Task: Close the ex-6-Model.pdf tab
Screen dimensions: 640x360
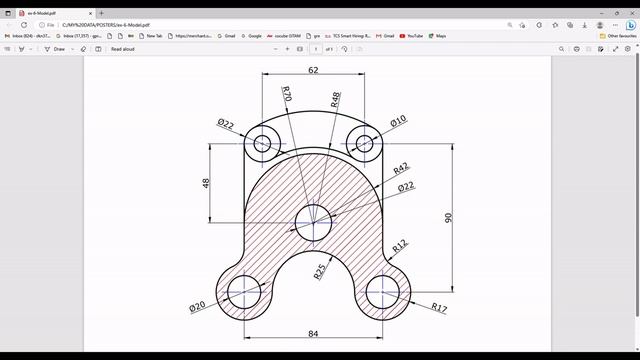Action: (90, 13)
